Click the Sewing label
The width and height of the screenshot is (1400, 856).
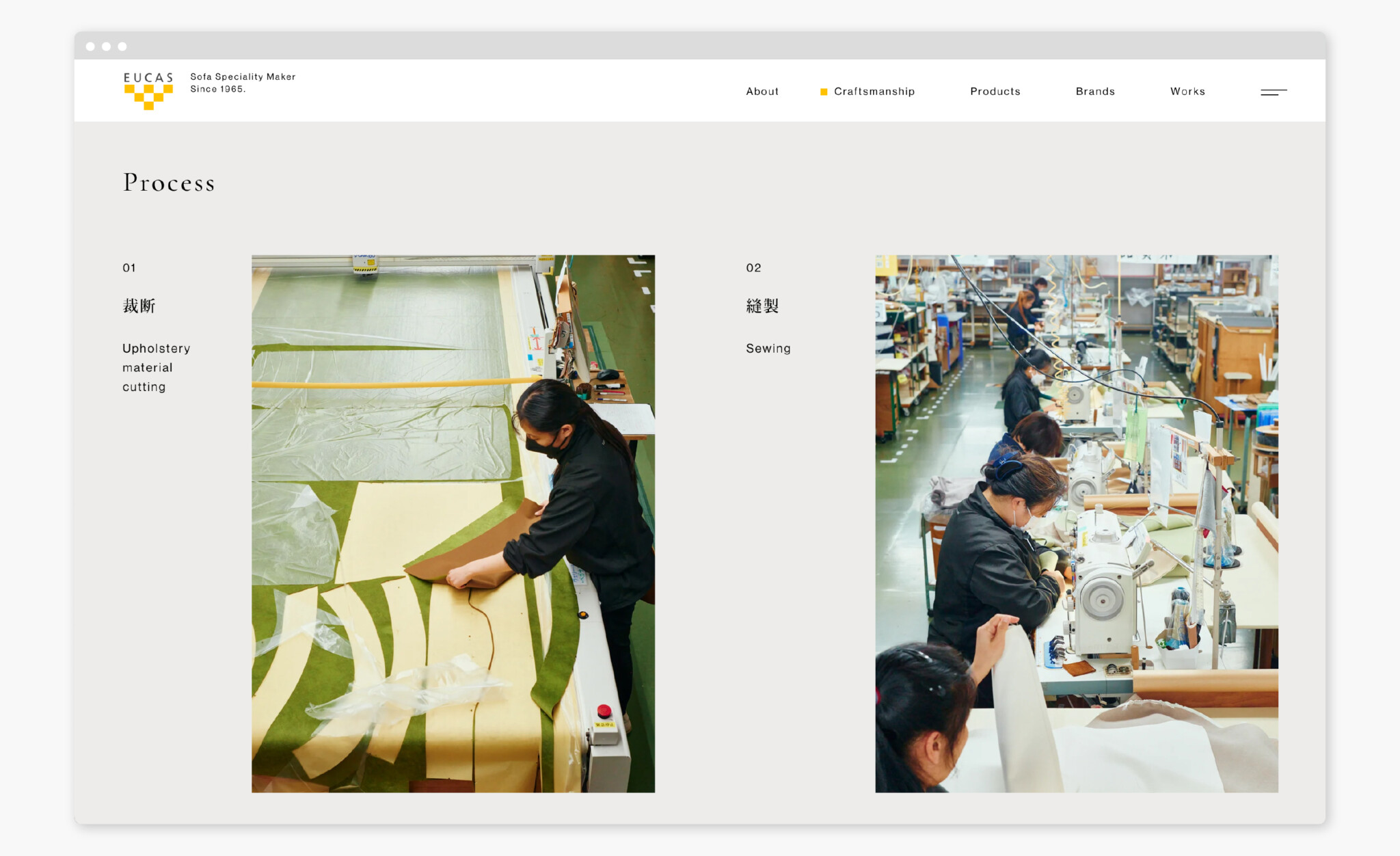tap(768, 349)
